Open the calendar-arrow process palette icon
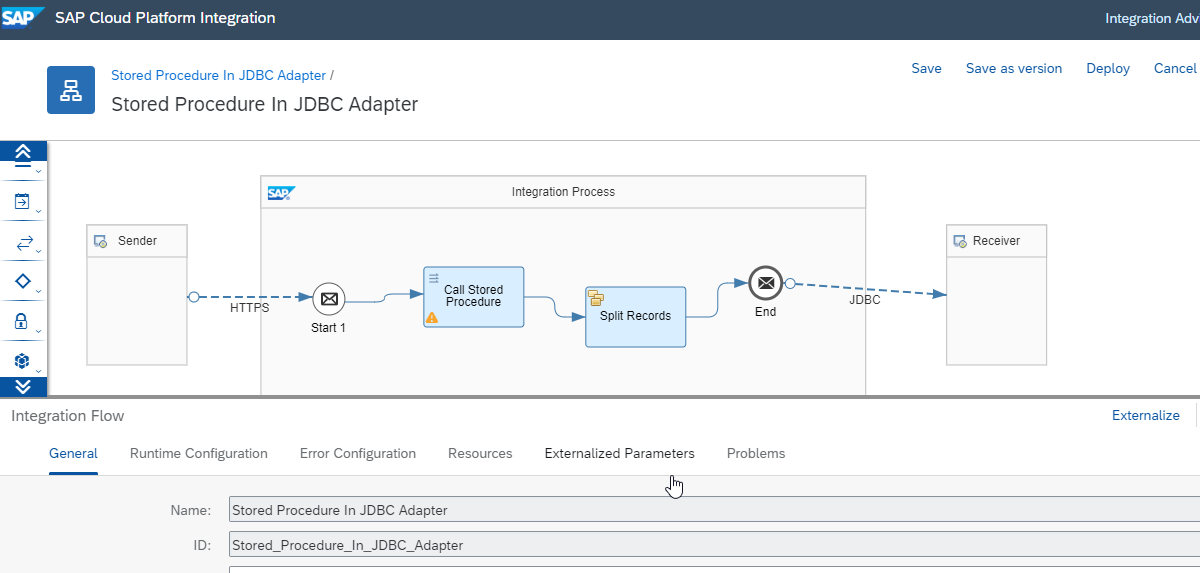Screen dimensions: 1200x573 pos(23,202)
